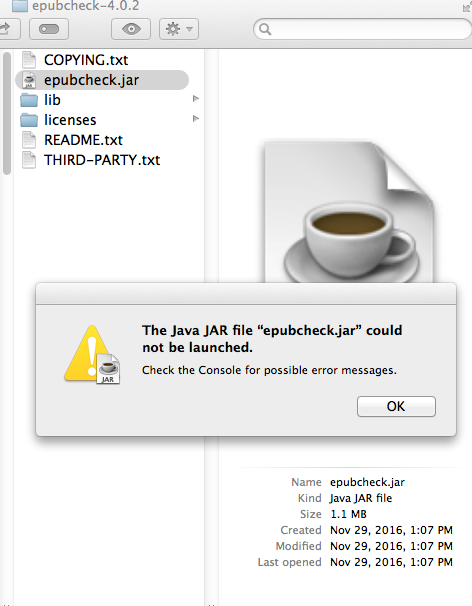472x606 pixels.
Task: Select the COPYING.txt file
Action: pos(86,60)
